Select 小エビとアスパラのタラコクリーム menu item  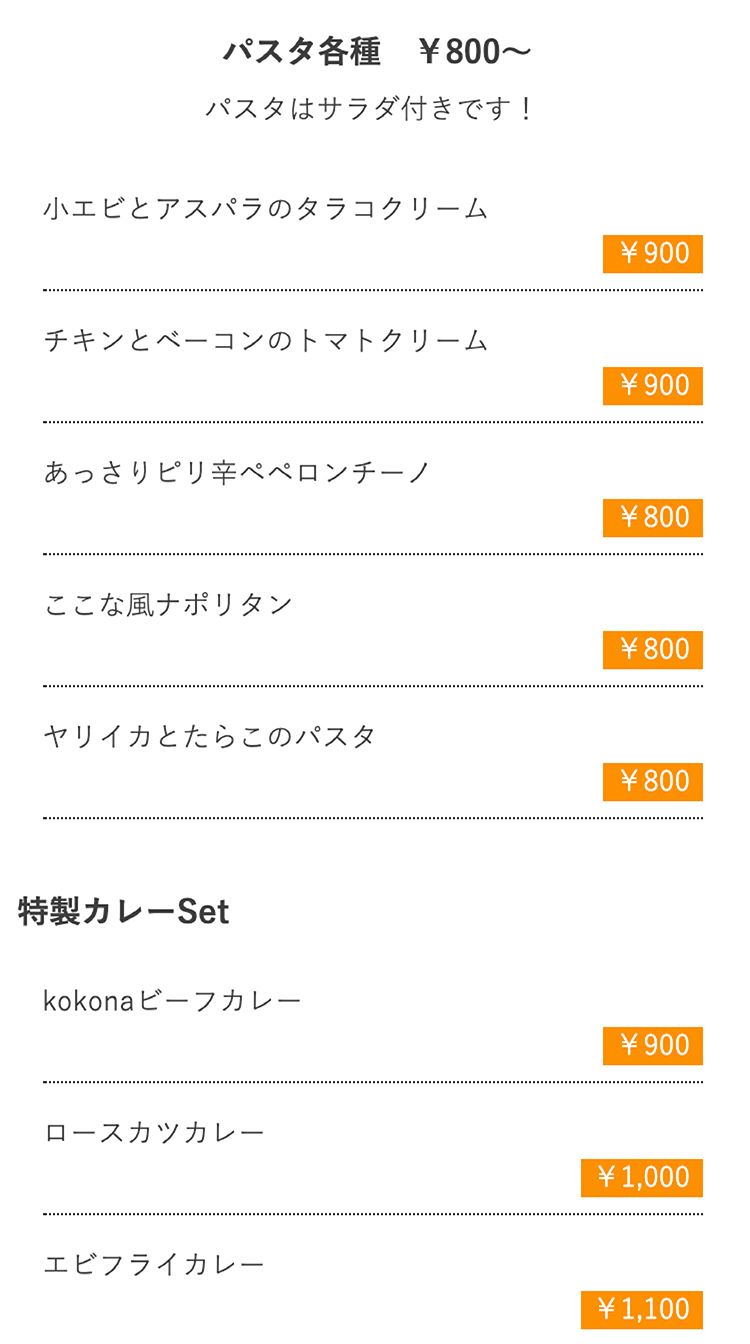[x=266, y=209]
